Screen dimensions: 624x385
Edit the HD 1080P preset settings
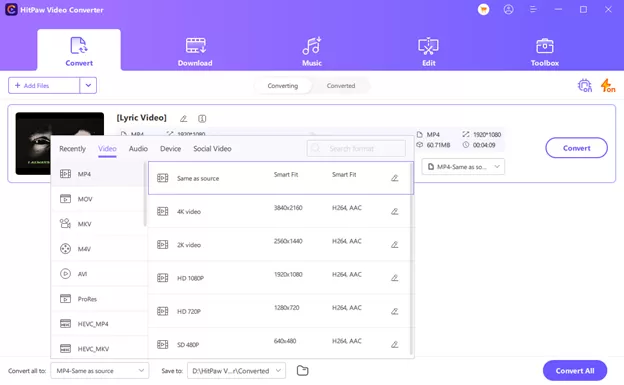point(394,278)
